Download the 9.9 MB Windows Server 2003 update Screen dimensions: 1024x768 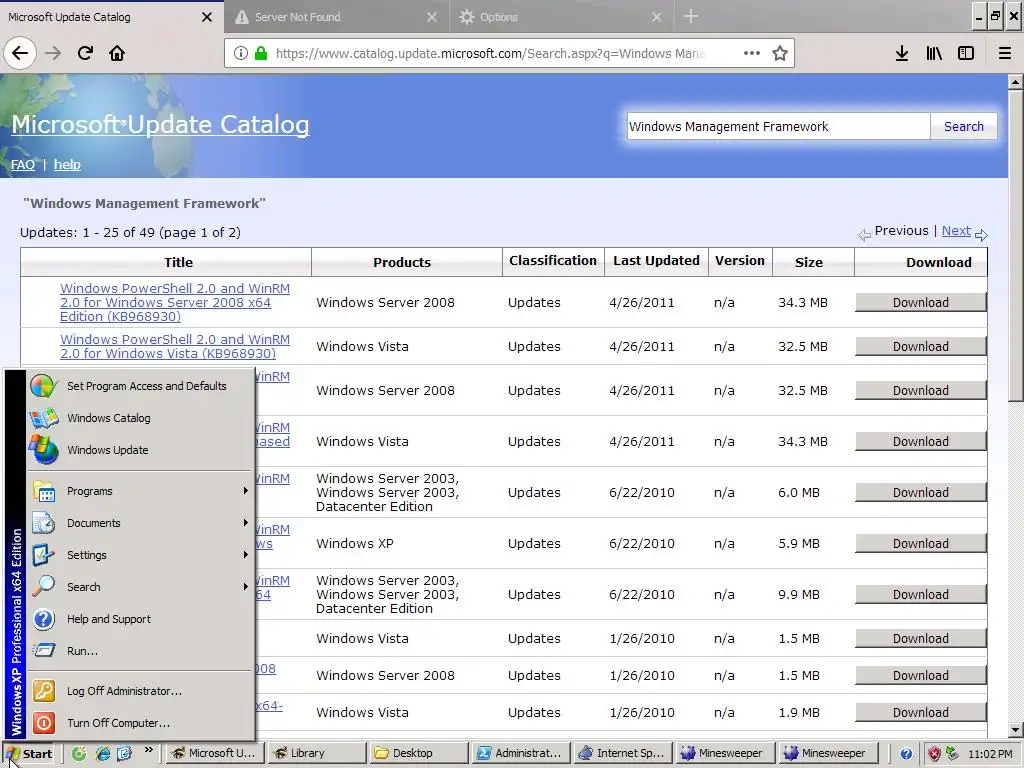click(920, 594)
